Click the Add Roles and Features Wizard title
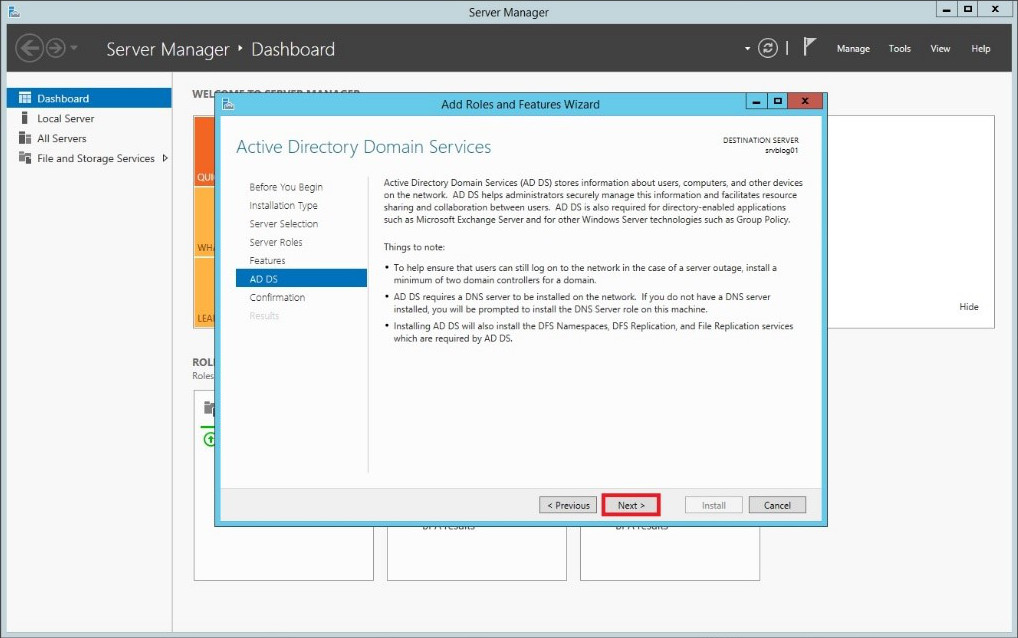This screenshot has width=1018, height=638. (520, 104)
